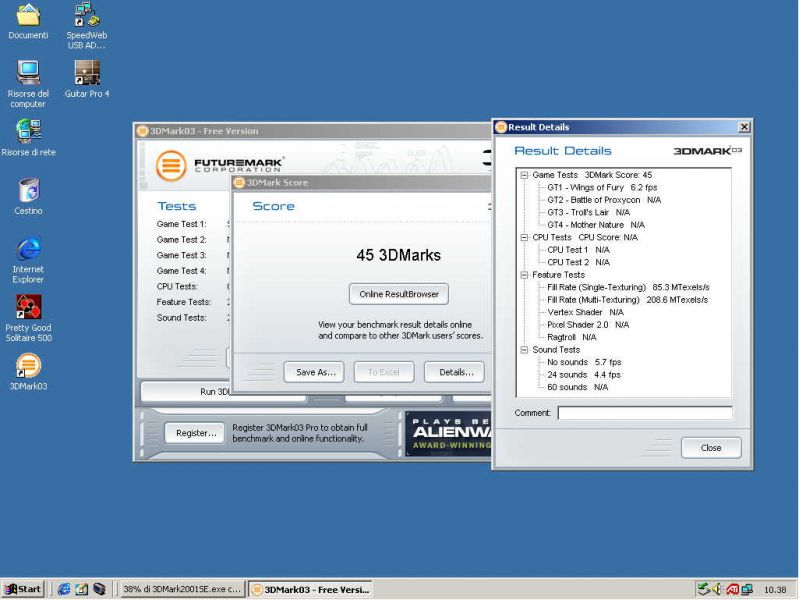Select the Vertex Shader row
799x600 pixels.
point(585,312)
